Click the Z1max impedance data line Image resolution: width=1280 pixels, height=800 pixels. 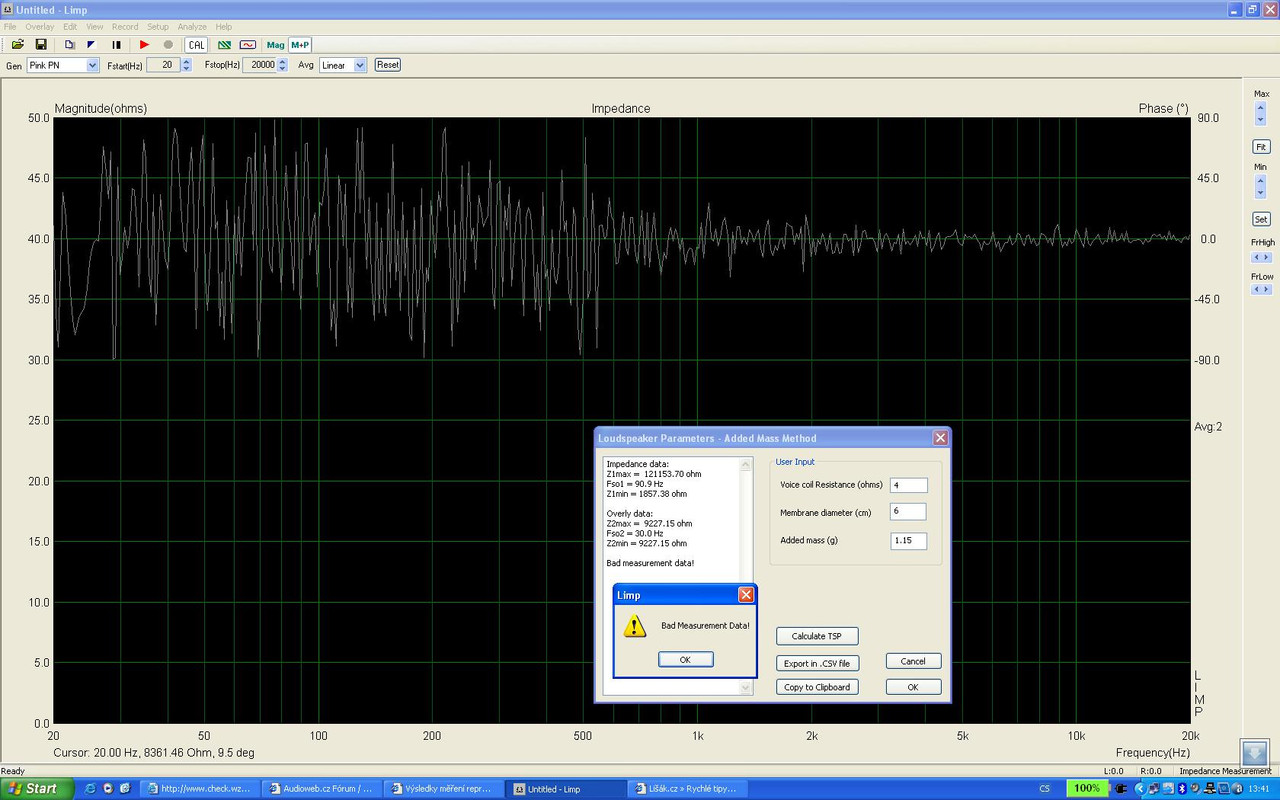(x=654, y=474)
